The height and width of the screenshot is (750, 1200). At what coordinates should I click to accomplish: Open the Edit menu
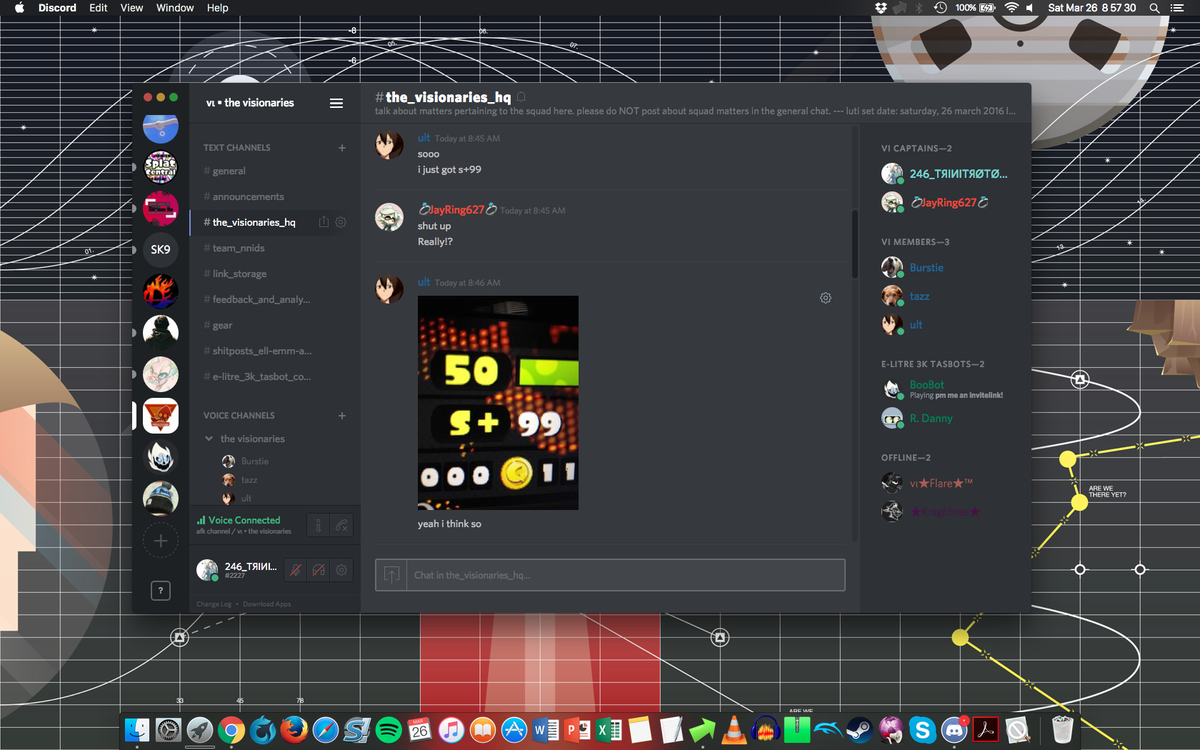tap(98, 8)
